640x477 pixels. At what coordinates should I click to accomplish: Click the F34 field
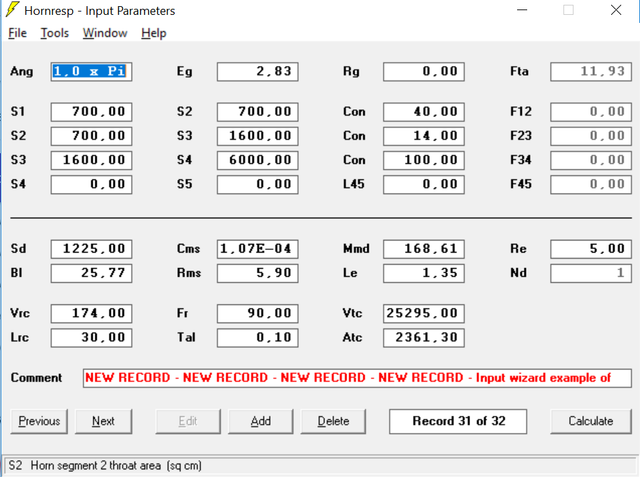point(591,160)
